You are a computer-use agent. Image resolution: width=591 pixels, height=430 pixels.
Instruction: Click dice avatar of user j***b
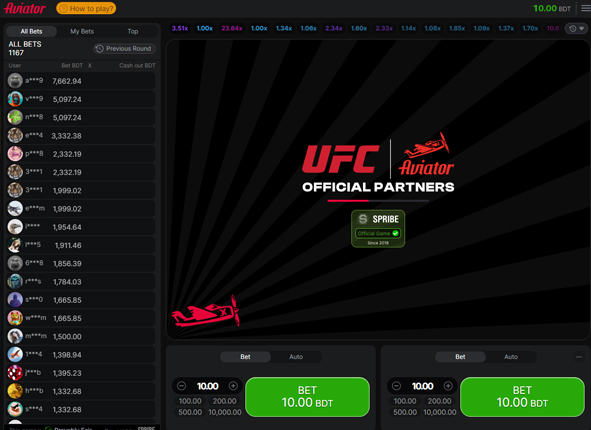coord(15,373)
